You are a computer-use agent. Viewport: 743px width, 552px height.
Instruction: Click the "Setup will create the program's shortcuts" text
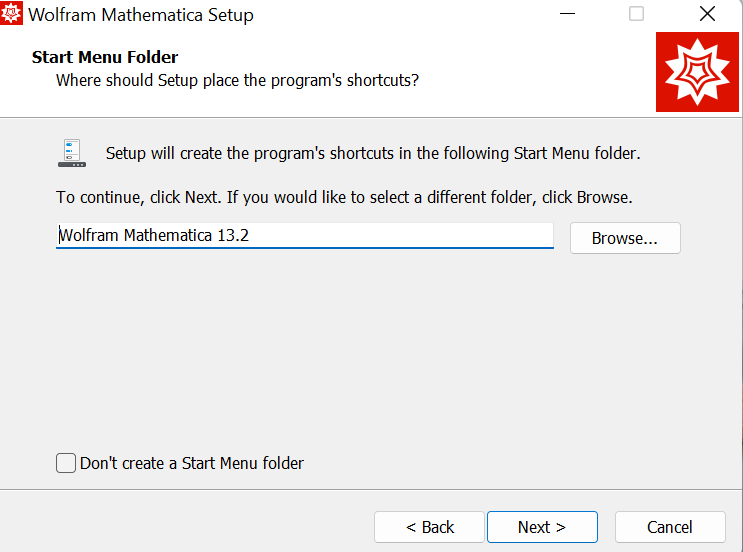coord(372,154)
